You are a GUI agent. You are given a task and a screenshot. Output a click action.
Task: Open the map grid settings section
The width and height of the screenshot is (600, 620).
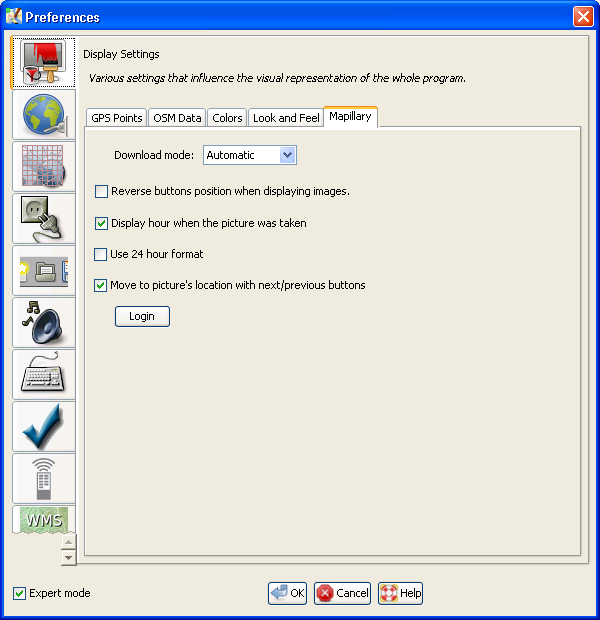tap(42, 167)
